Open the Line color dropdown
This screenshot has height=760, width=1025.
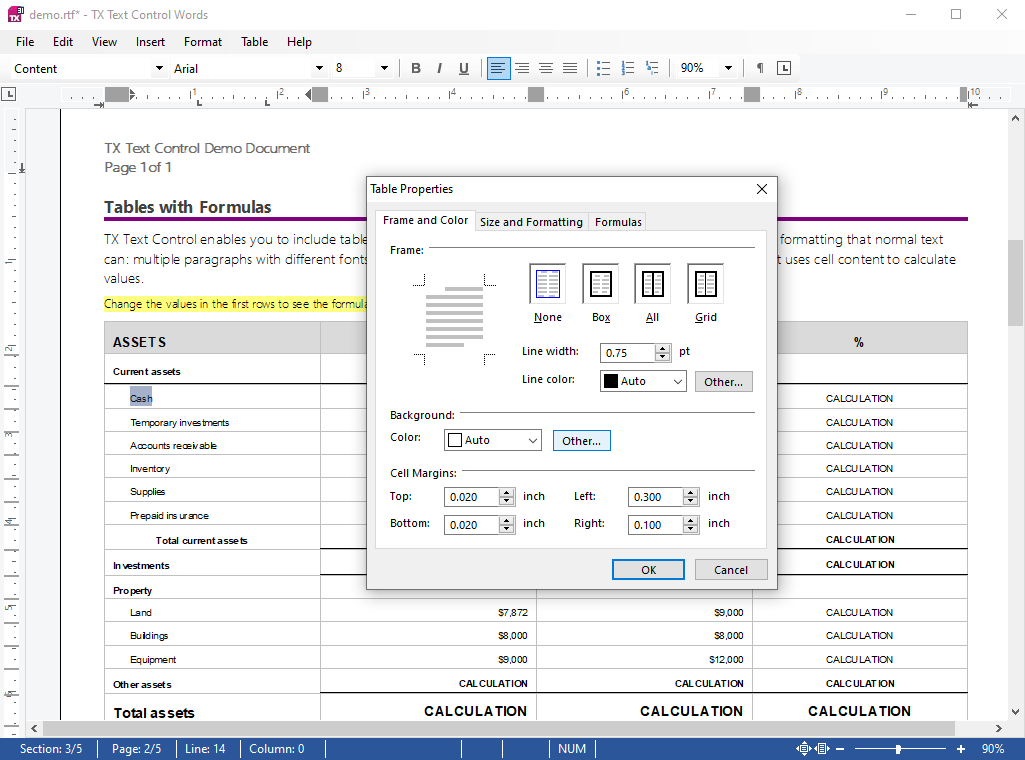pyautogui.click(x=677, y=381)
